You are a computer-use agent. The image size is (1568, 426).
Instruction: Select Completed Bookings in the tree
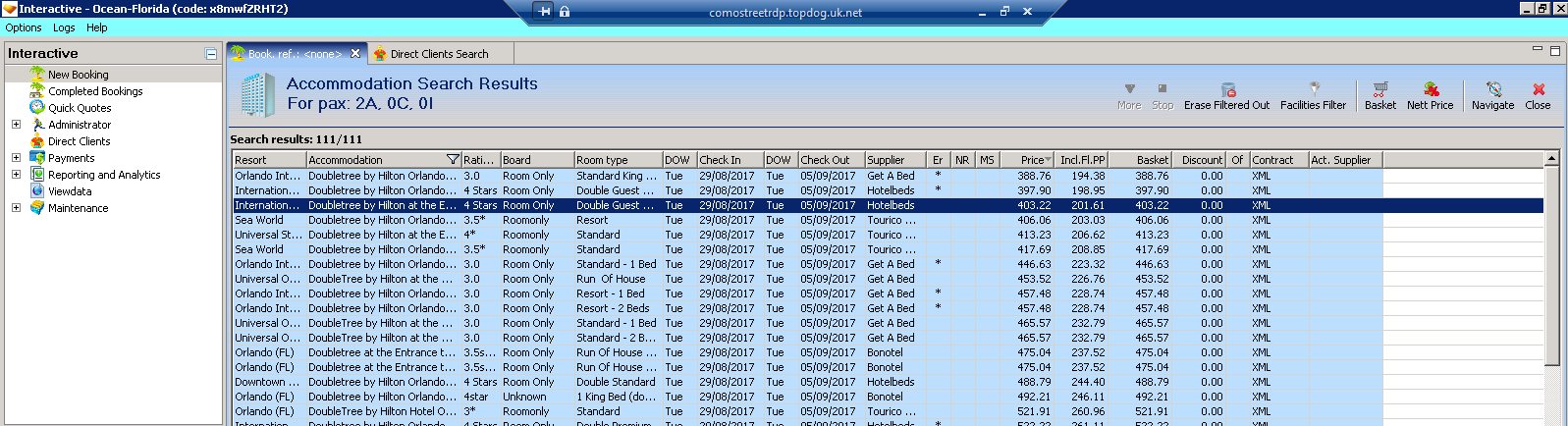point(95,91)
